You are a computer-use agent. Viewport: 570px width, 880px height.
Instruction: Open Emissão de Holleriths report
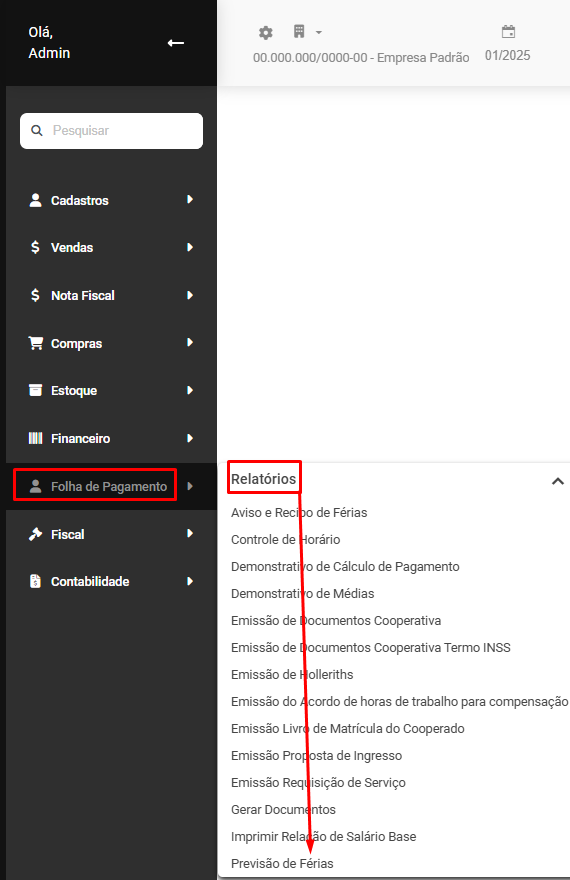point(292,674)
